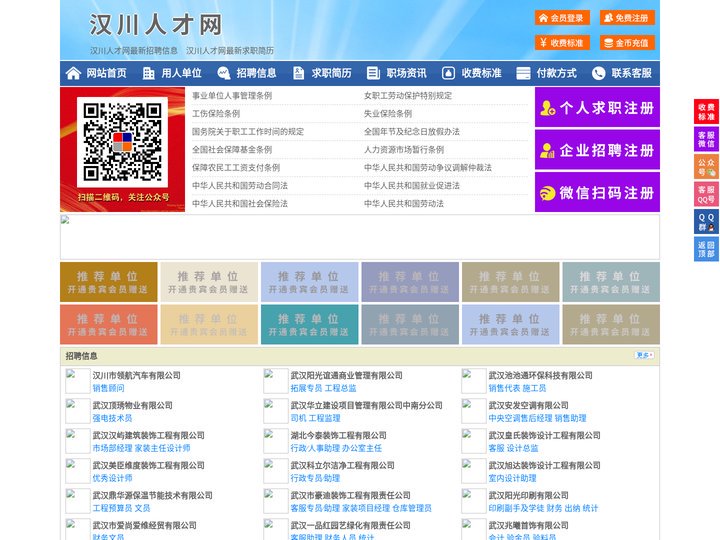Viewport: 720px width, 540px height.
Task: Click the company logo beside 汉川市领航汽车有限公司
Action: pyautogui.click(x=78, y=381)
